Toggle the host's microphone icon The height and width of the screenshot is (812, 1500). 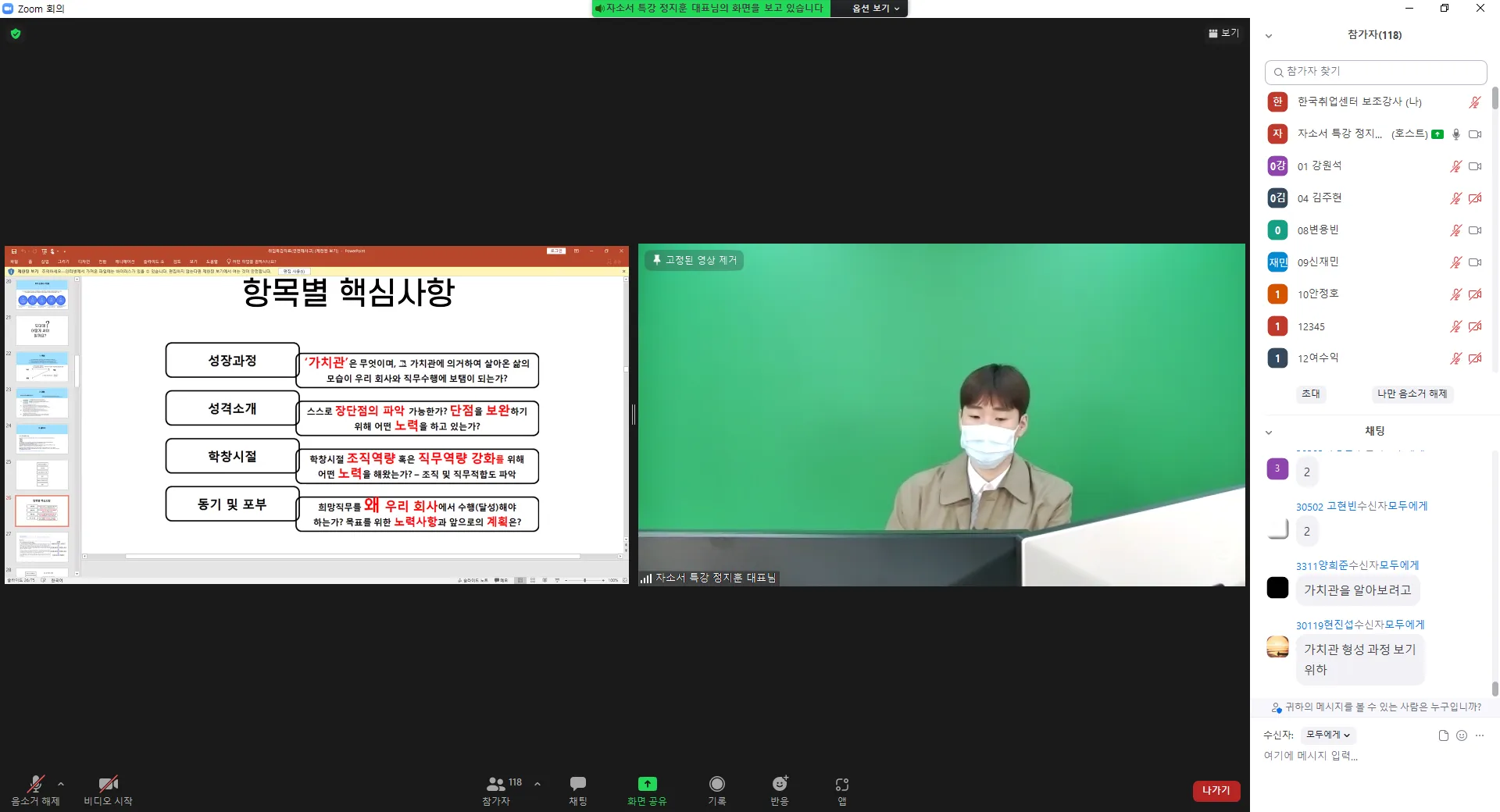click(1455, 134)
